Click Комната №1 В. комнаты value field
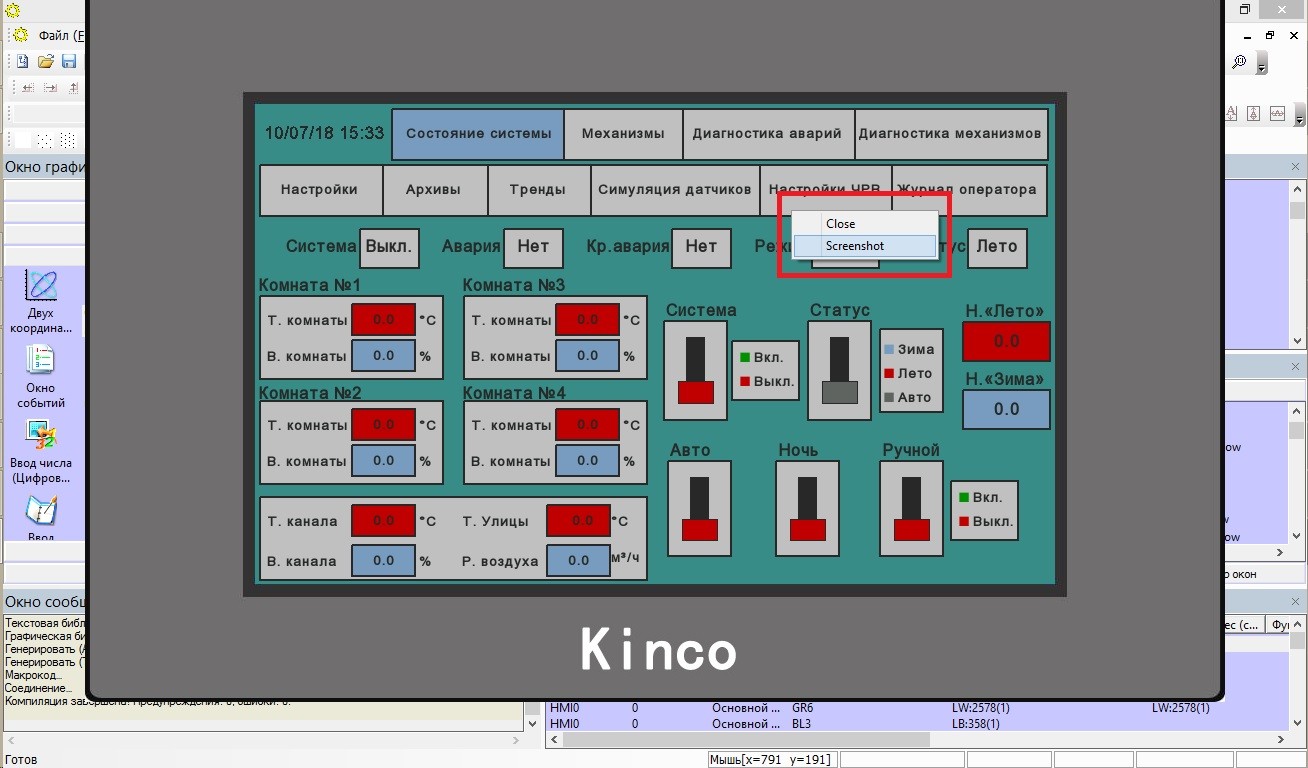 click(x=383, y=356)
